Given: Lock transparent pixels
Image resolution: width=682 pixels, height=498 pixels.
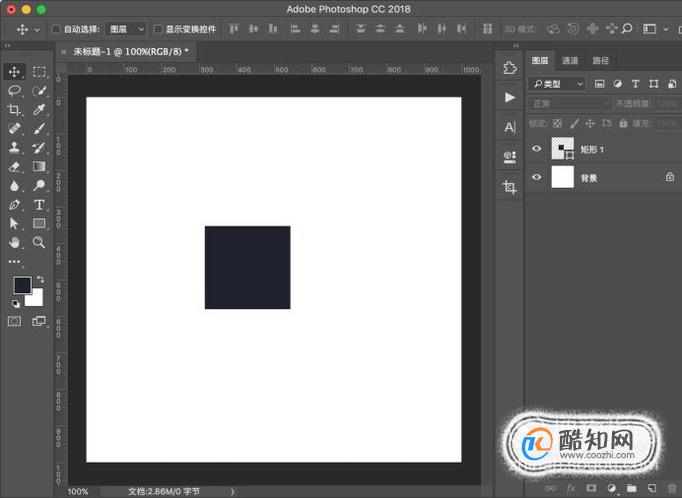Looking at the screenshot, I should point(557,124).
